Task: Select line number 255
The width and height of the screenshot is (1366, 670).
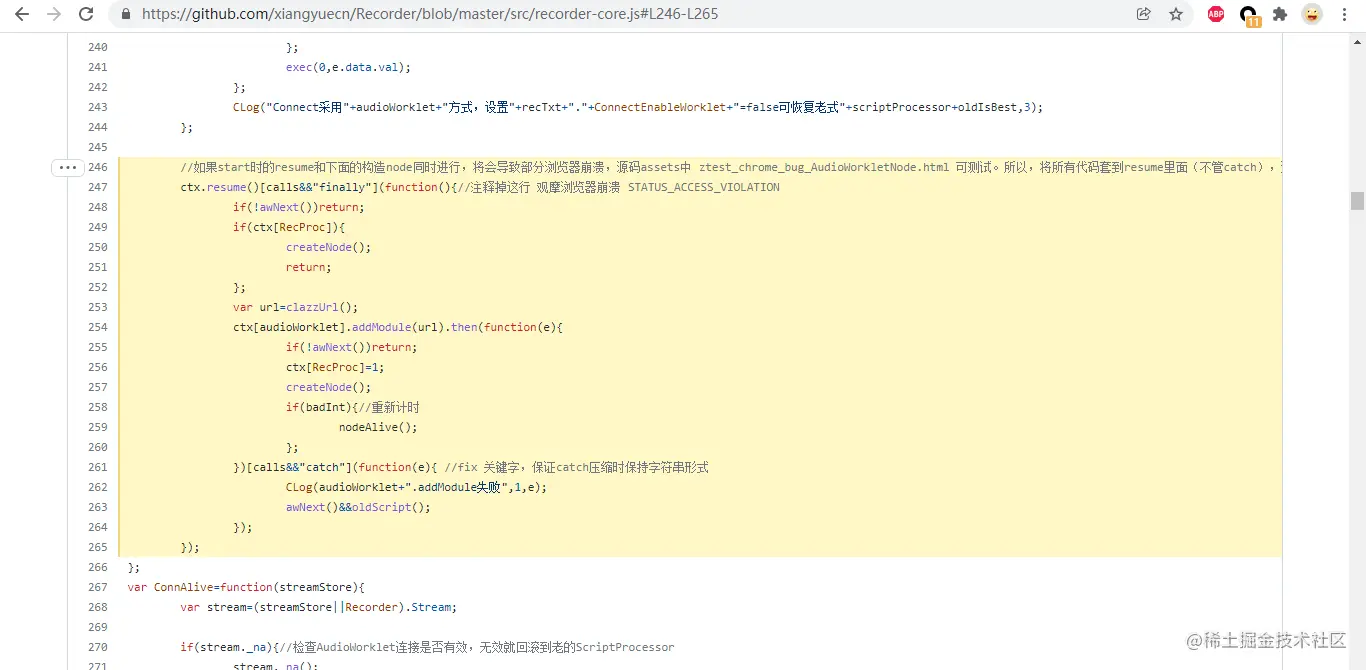Action: (97, 347)
